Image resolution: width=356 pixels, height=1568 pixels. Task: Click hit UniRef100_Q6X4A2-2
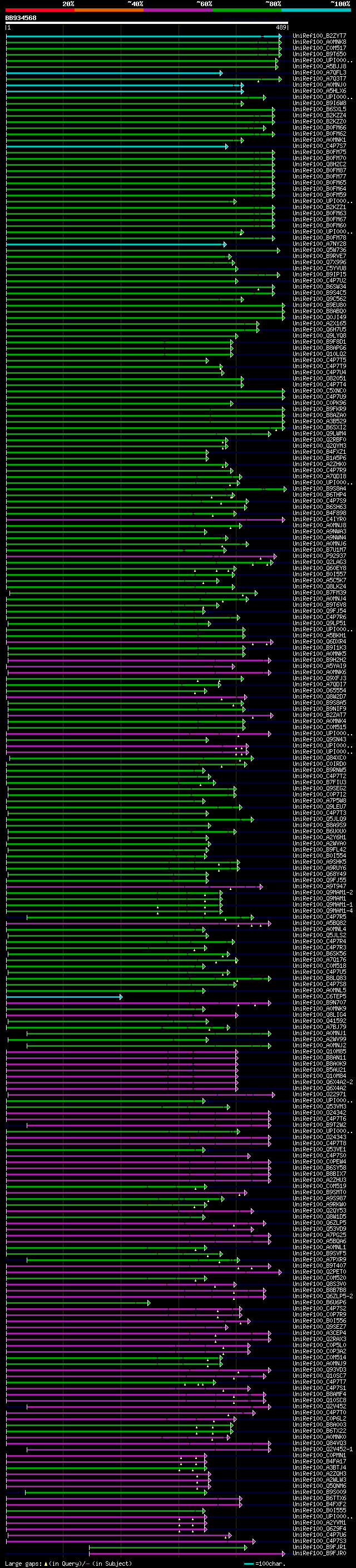click(x=323, y=1082)
